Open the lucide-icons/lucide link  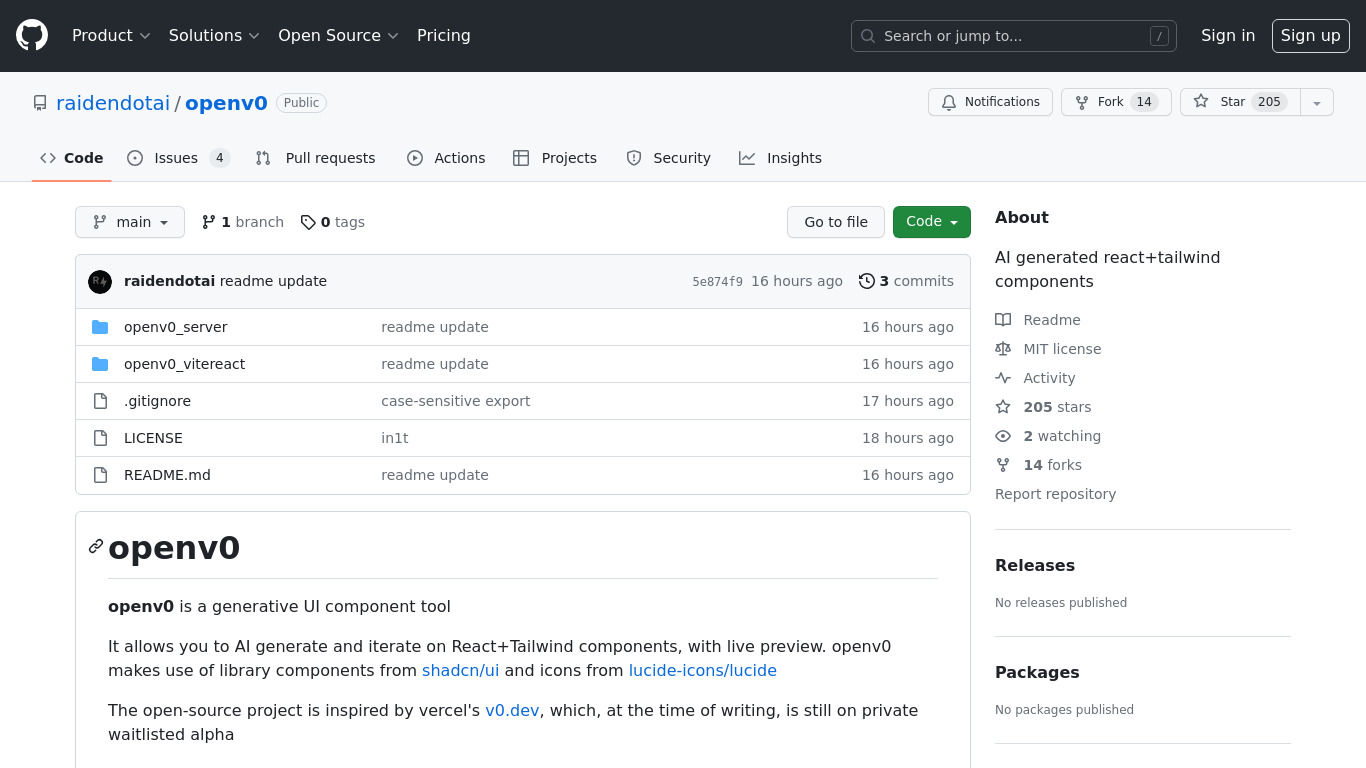pyautogui.click(x=702, y=670)
